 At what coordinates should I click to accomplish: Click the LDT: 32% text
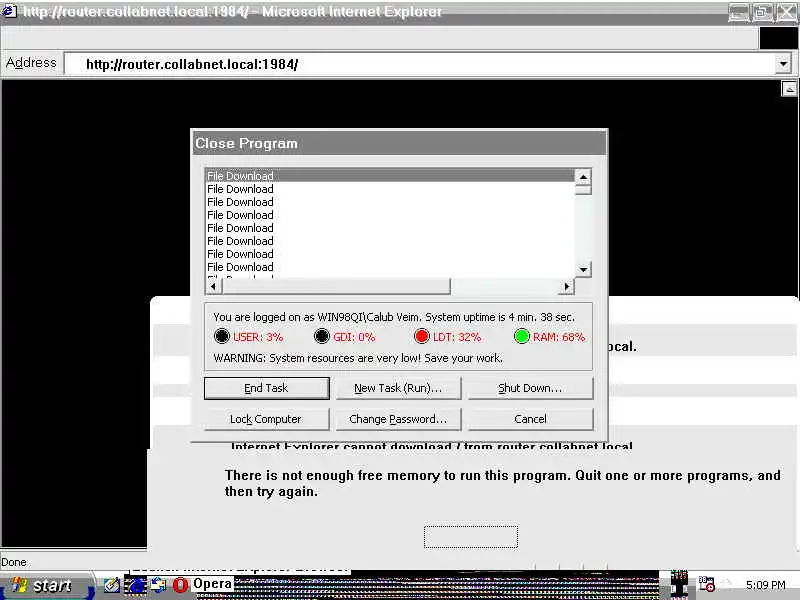coord(457,337)
